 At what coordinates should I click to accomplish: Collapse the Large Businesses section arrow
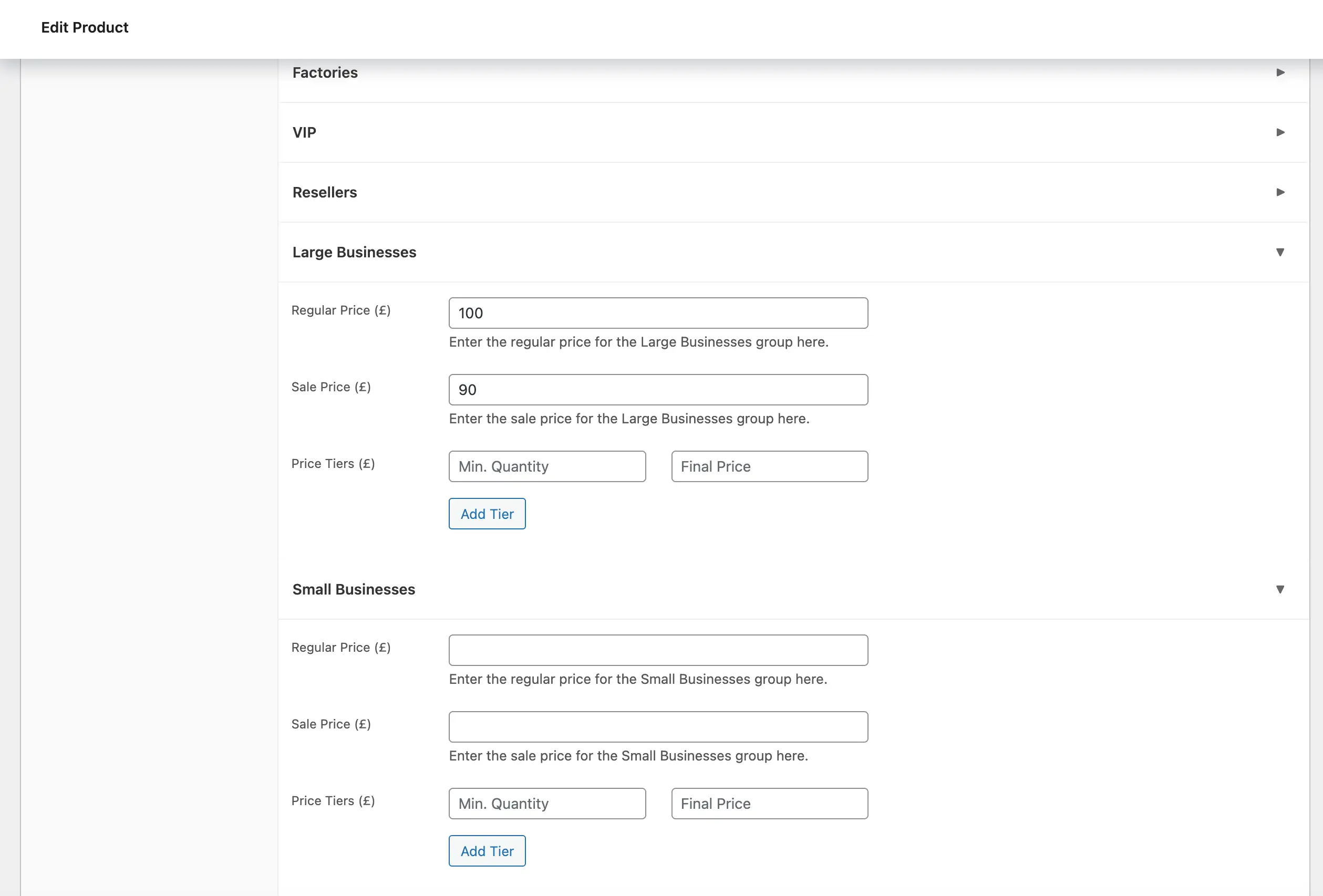(x=1280, y=252)
